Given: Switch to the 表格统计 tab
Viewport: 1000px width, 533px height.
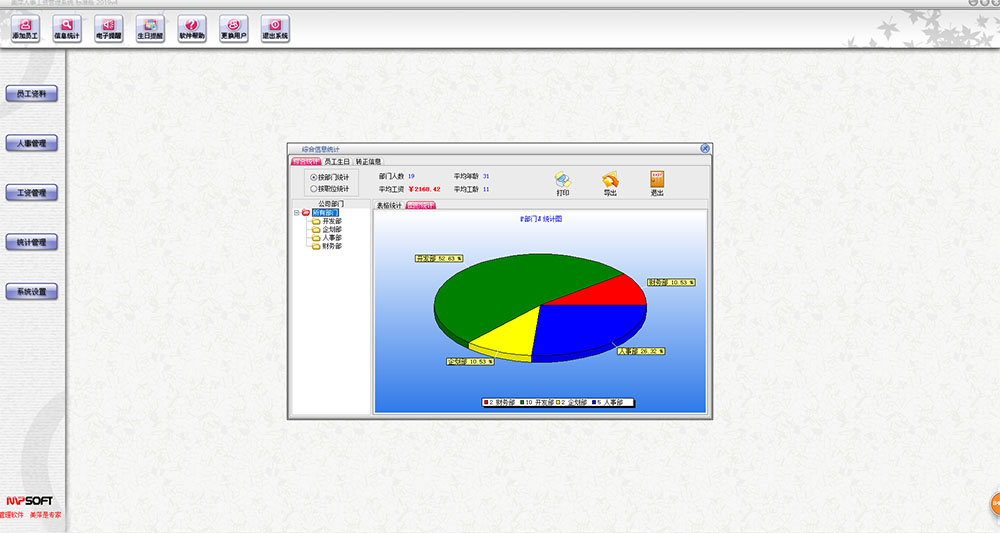Looking at the screenshot, I should [389, 206].
